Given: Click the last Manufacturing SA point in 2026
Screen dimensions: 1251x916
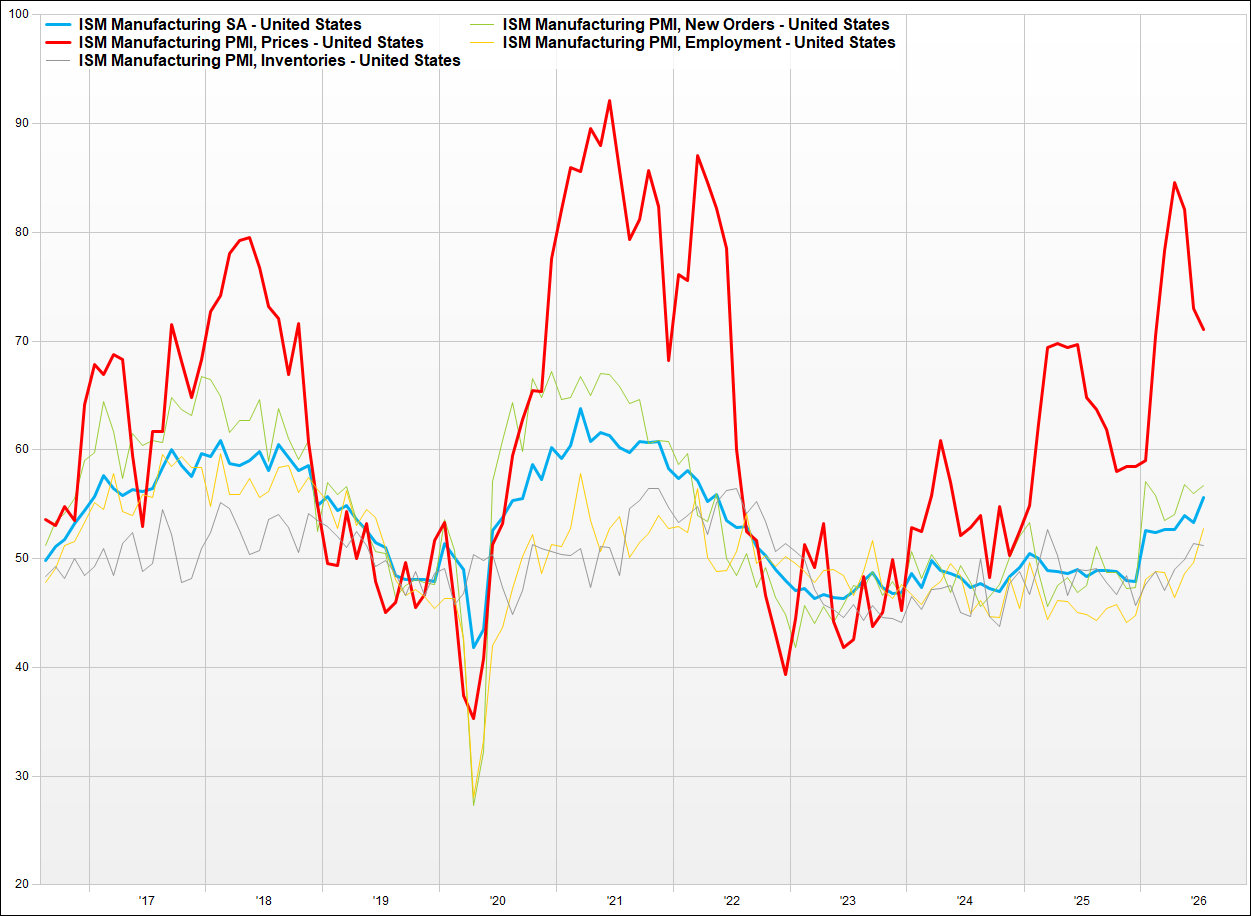Looking at the screenshot, I should 1203,497.
